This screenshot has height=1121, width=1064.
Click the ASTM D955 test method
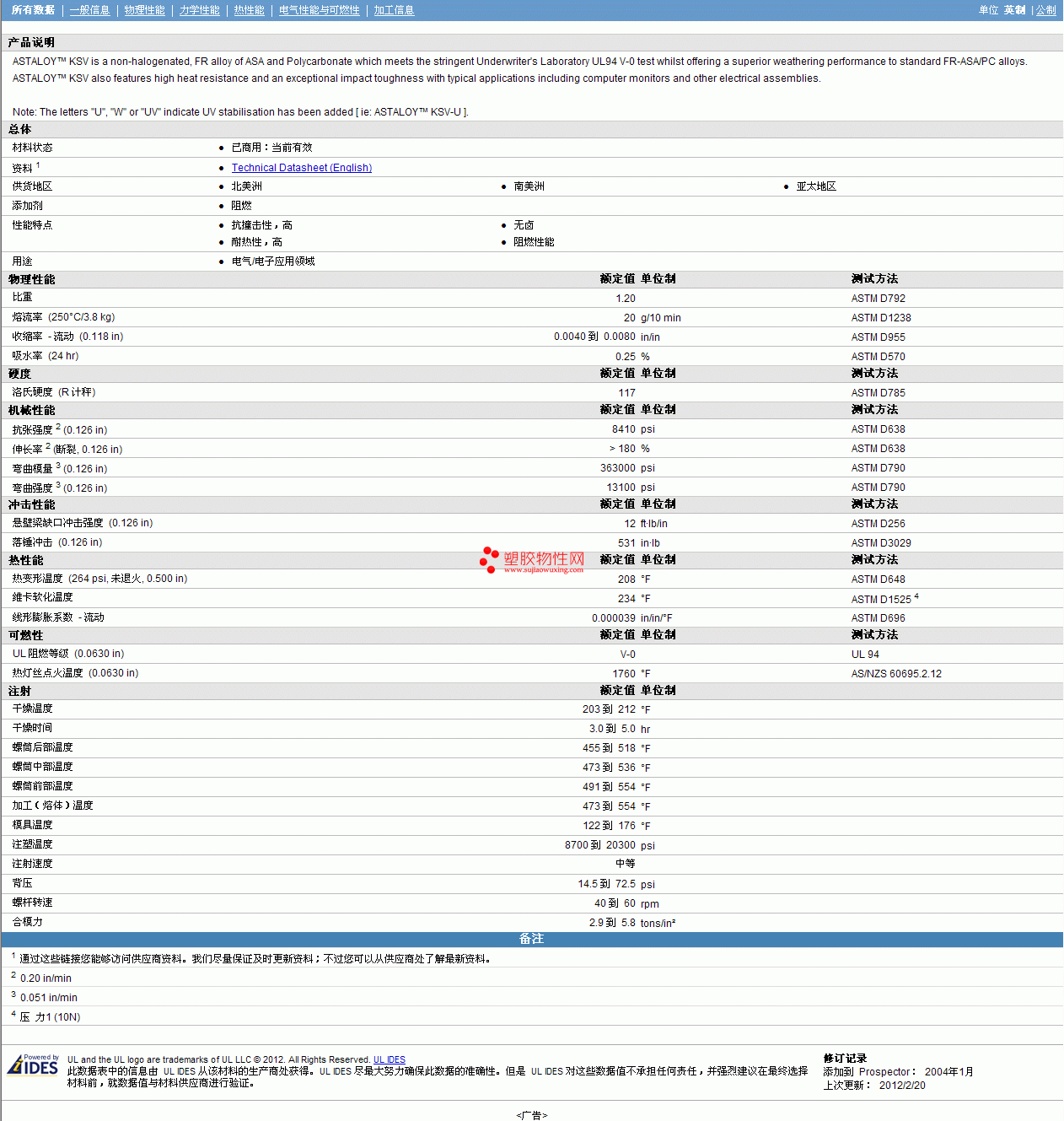click(x=879, y=337)
